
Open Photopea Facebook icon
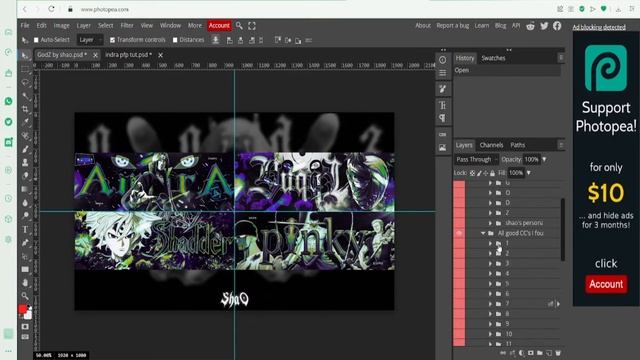557,26
